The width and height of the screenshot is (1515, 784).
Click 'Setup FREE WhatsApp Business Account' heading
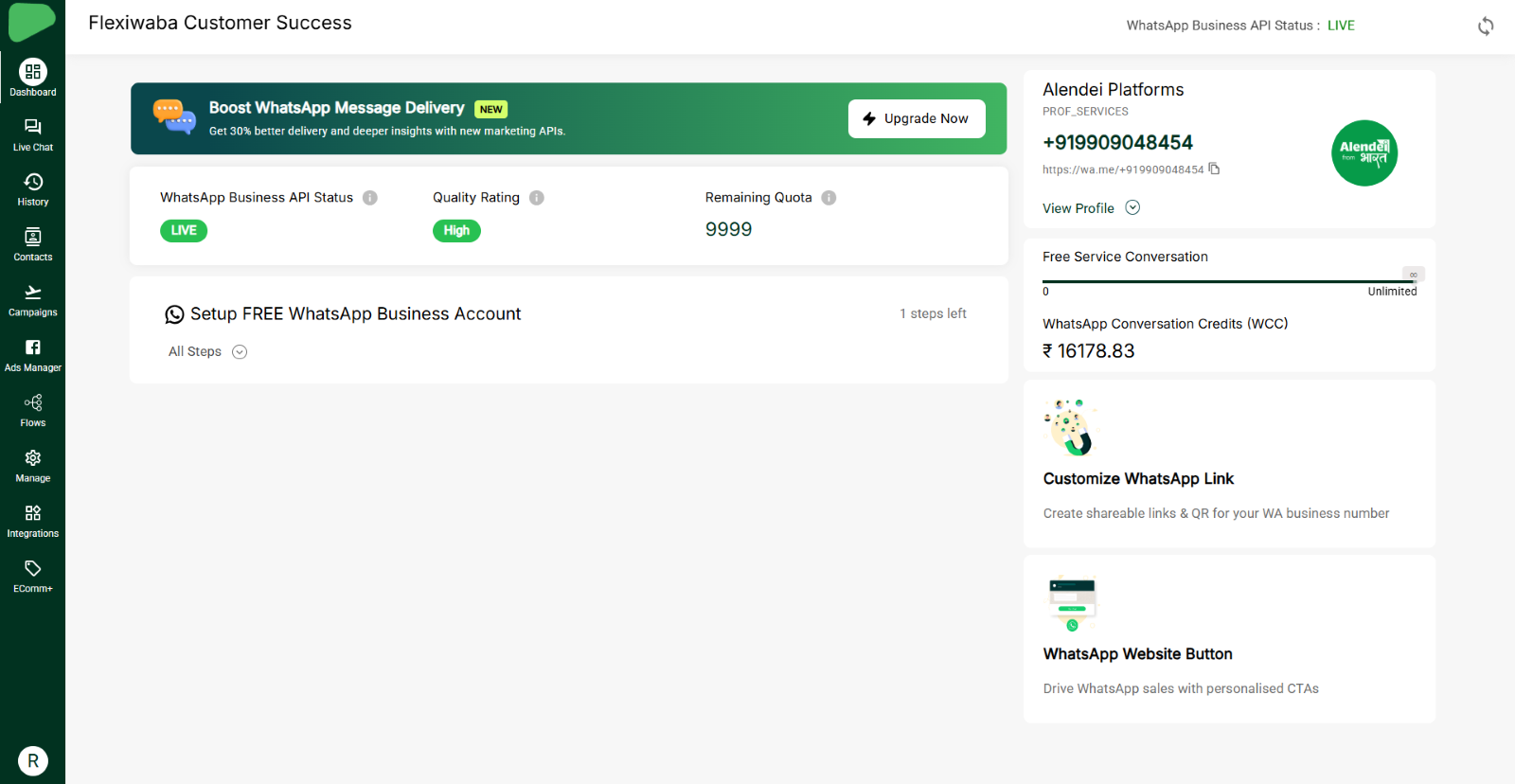[356, 313]
